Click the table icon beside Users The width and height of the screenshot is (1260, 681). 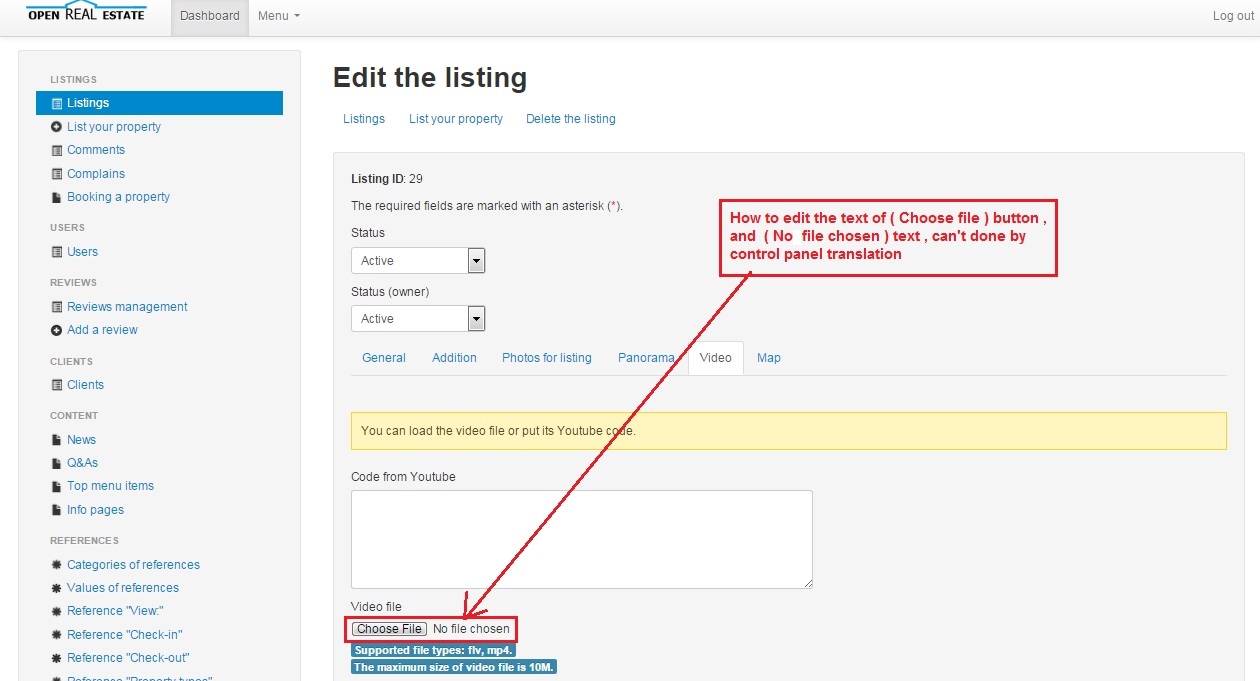[x=57, y=252]
